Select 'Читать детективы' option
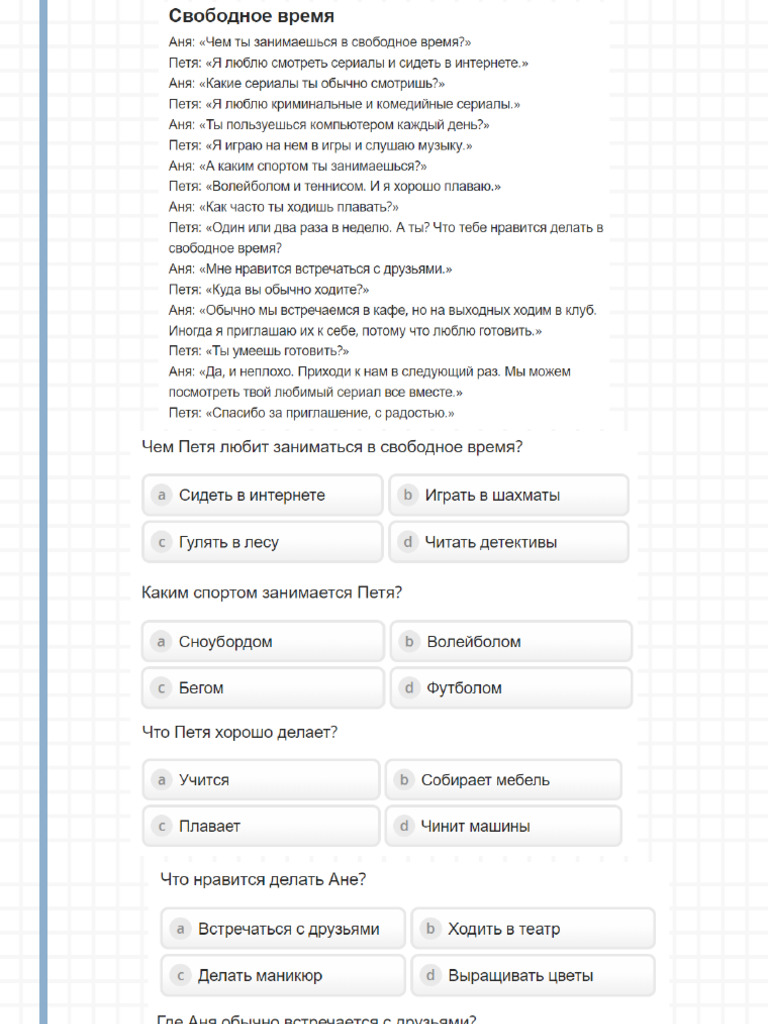Image resolution: width=768 pixels, height=1024 pixels. tap(508, 542)
